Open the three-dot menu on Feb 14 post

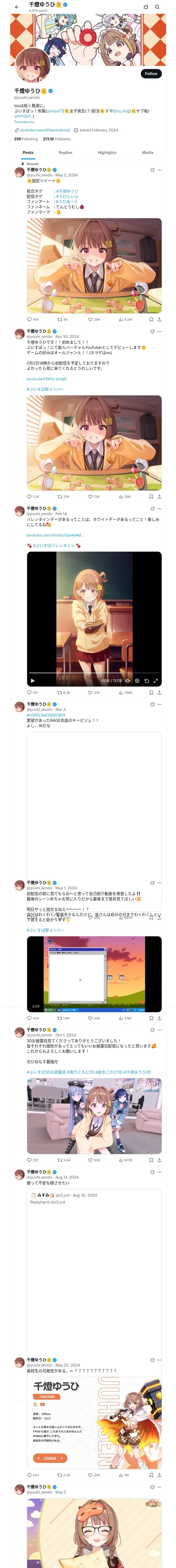coord(160,509)
